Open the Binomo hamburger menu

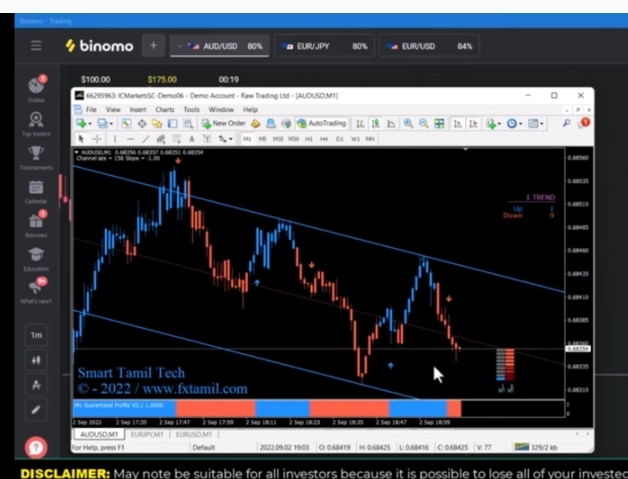click(x=36, y=45)
